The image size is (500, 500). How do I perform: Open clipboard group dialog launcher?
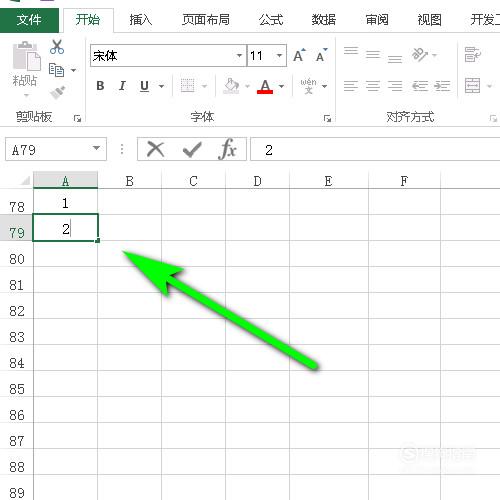point(77,118)
